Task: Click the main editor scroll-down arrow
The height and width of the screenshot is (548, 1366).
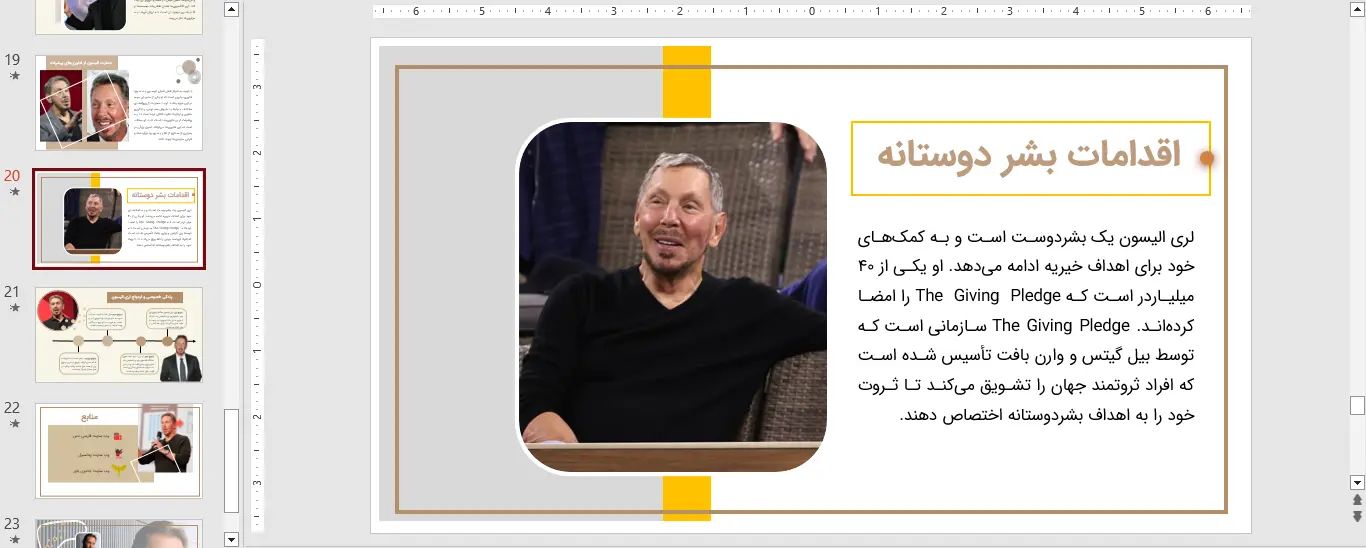Action: tap(1357, 482)
